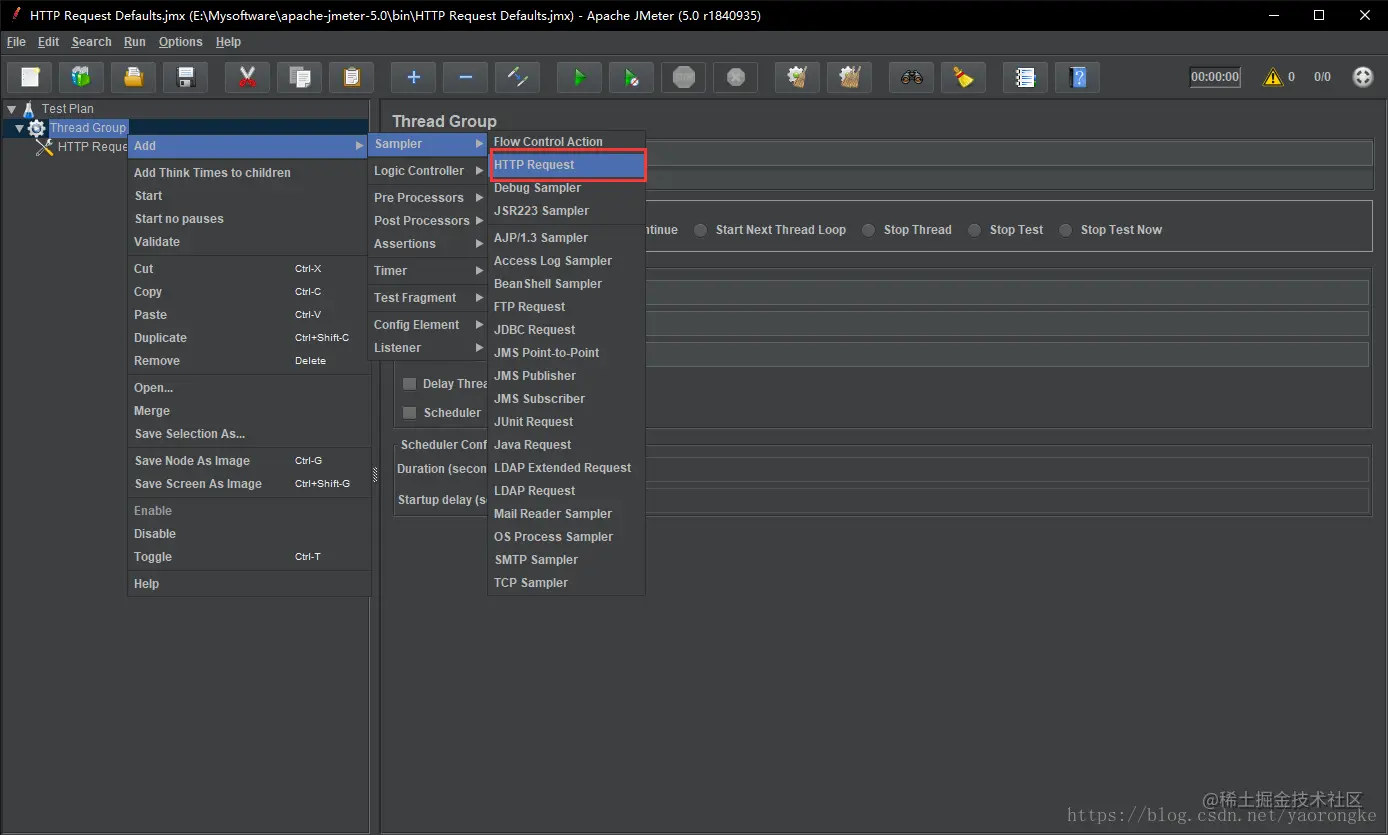Image resolution: width=1388 pixels, height=835 pixels.
Task: Expand the Post Processors submenu
Action: pos(428,221)
